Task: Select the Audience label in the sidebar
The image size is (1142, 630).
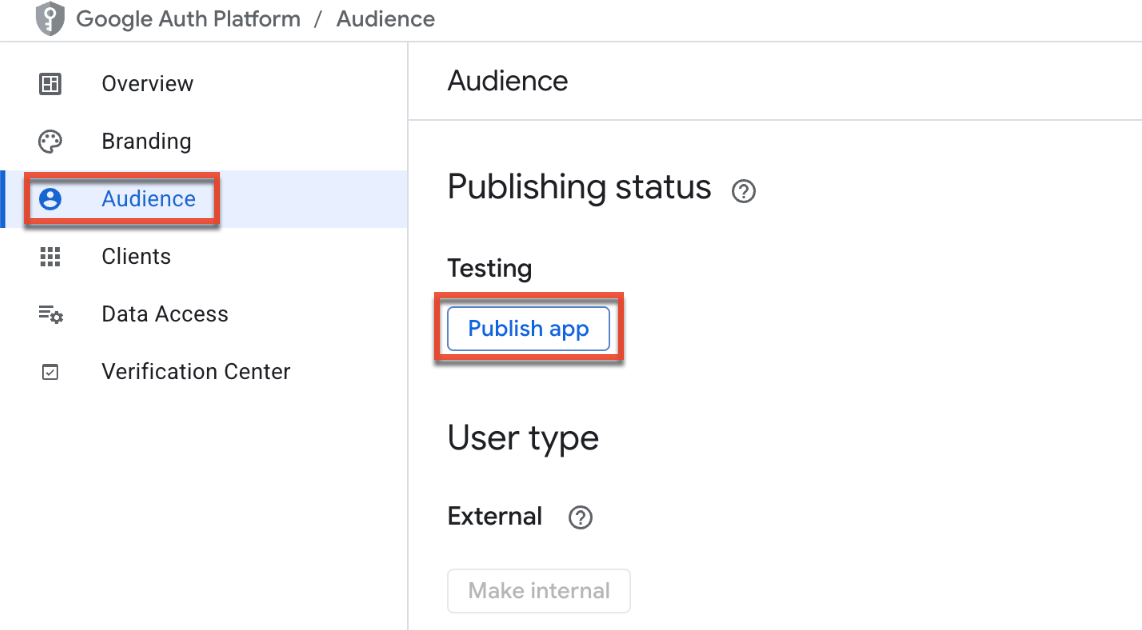Action: coord(148,199)
